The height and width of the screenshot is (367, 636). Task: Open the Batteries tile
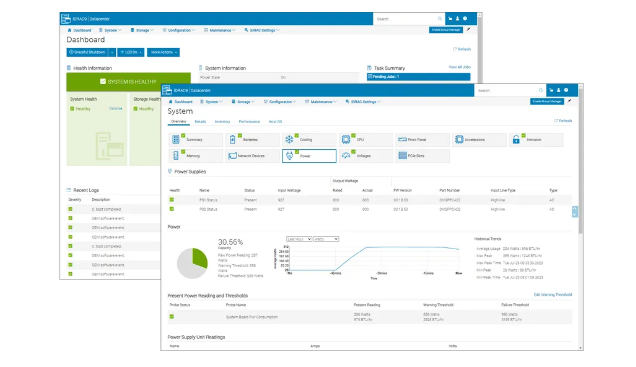point(252,140)
